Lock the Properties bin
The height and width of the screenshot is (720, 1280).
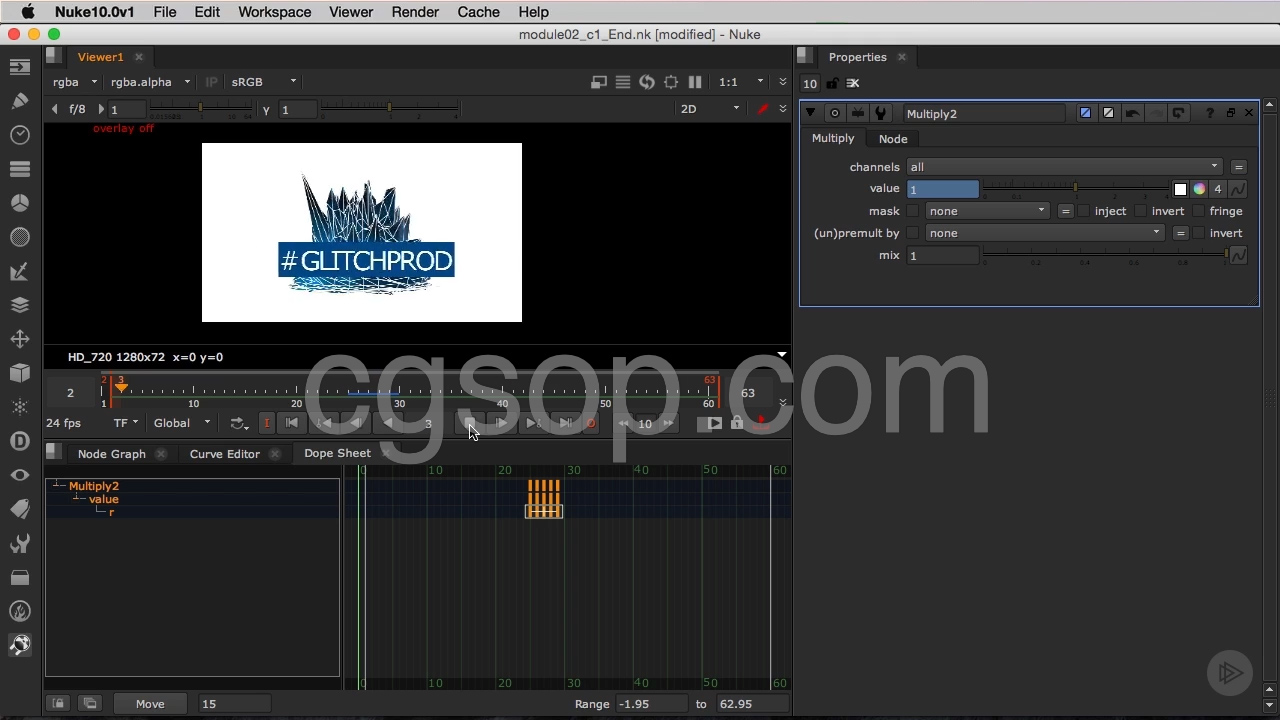(832, 83)
